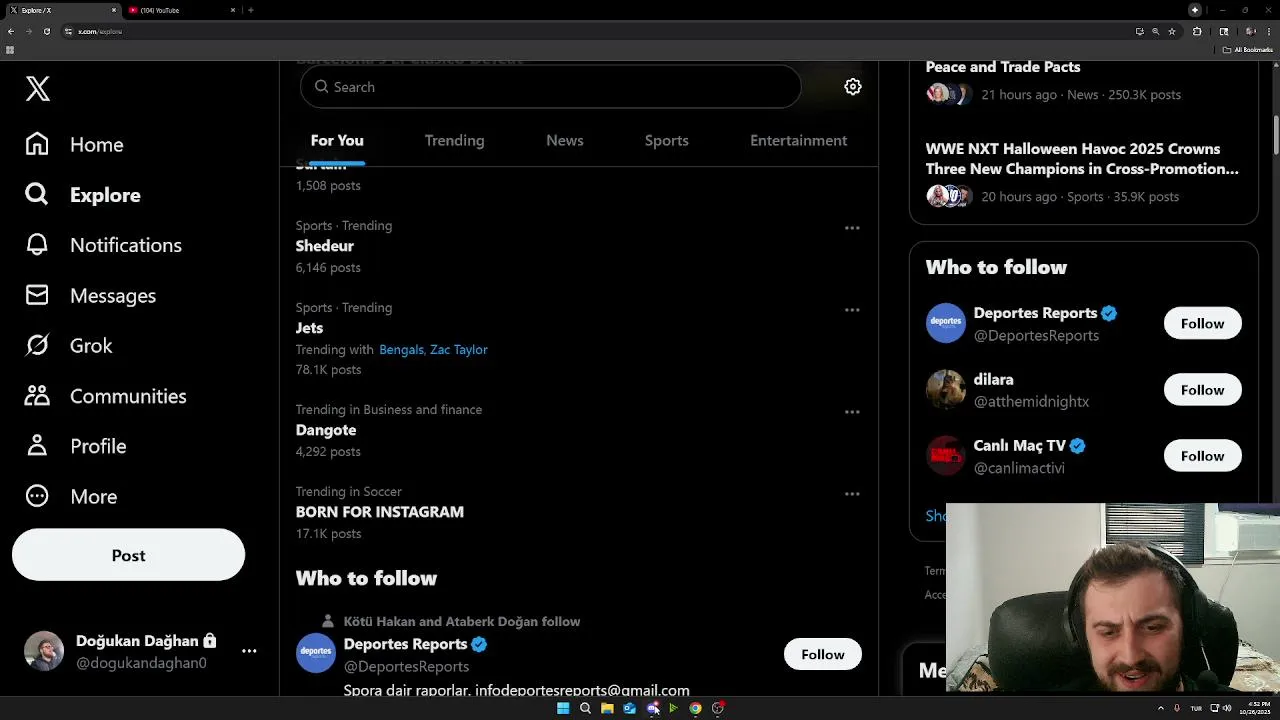Open the Windows Start menu
Image resolution: width=1280 pixels, height=720 pixels.
coord(563,708)
